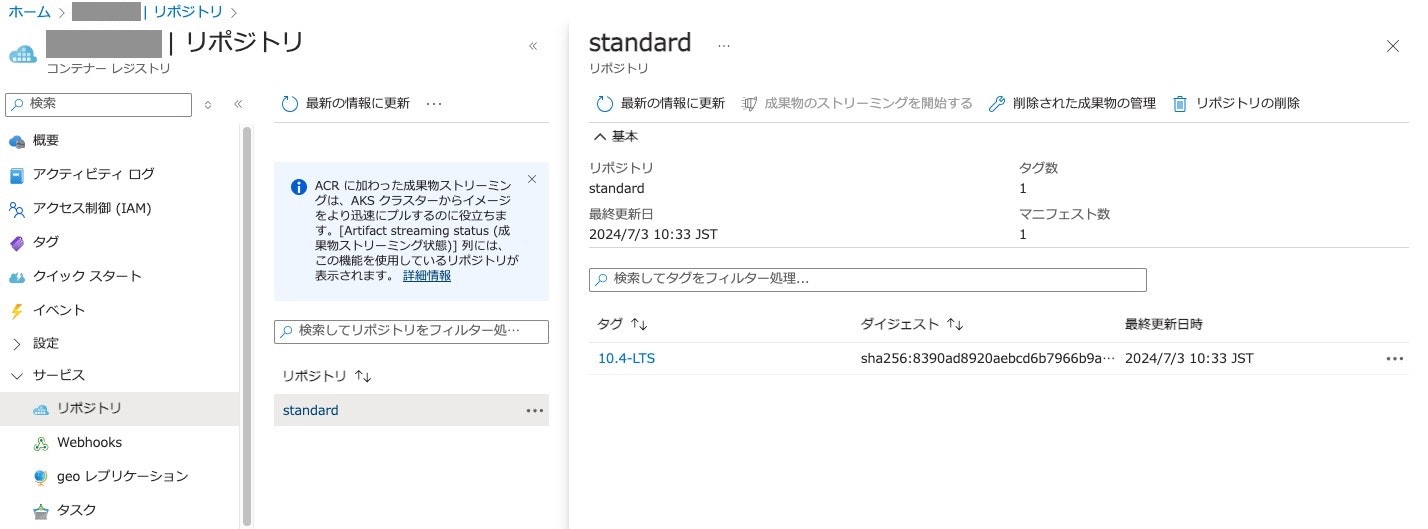Focus the repository filter search box
1428x529 pixels.
coord(411,331)
